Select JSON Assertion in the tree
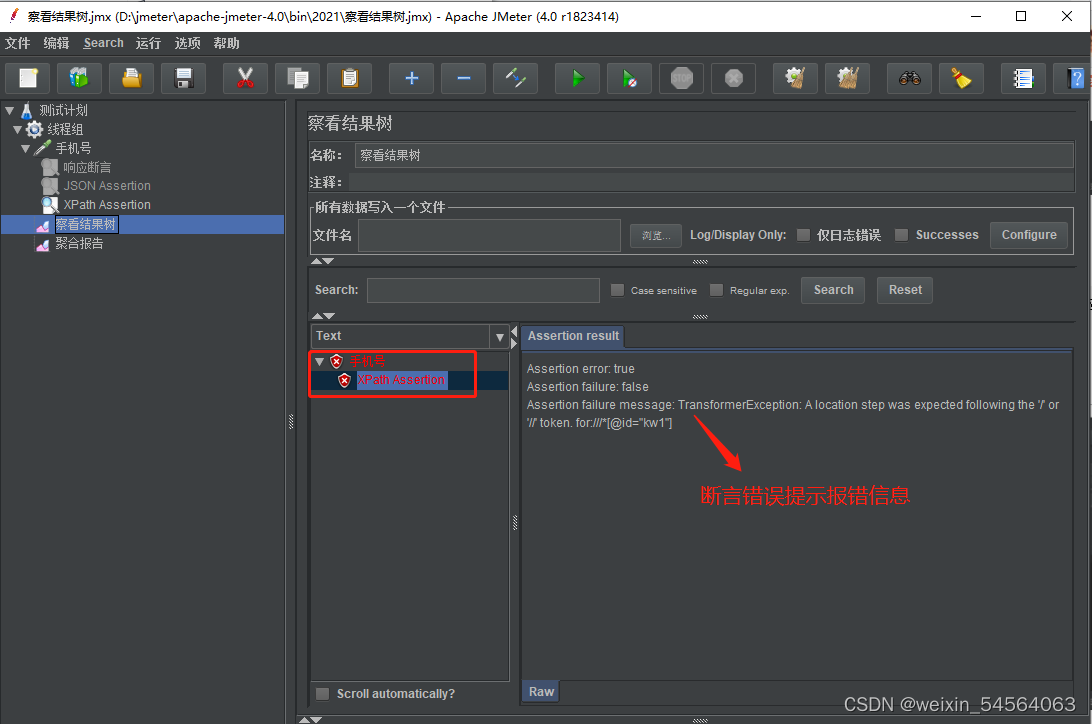This screenshot has height=724, width=1092. 107,186
